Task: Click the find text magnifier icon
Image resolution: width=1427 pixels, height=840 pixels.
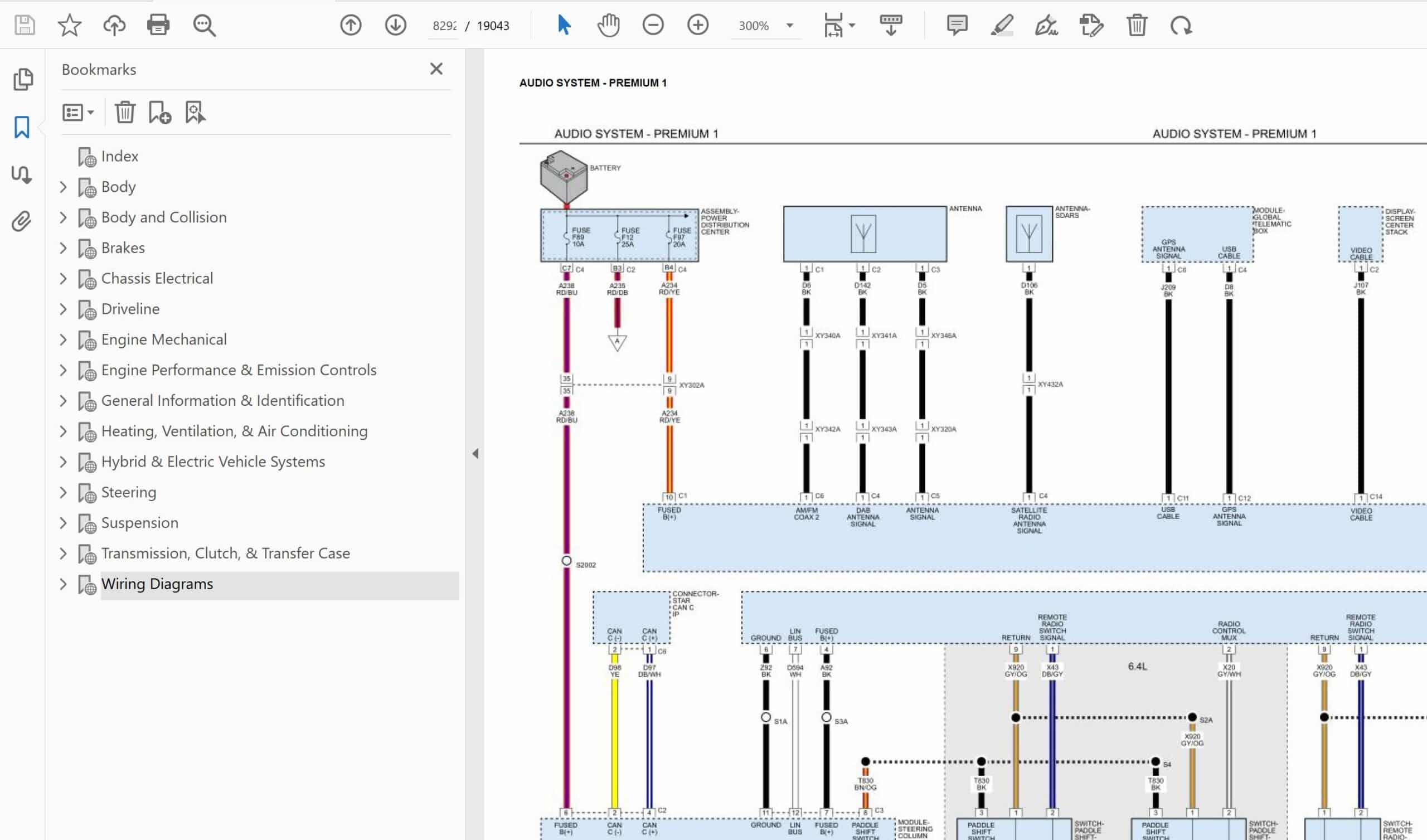Action: pos(204,25)
